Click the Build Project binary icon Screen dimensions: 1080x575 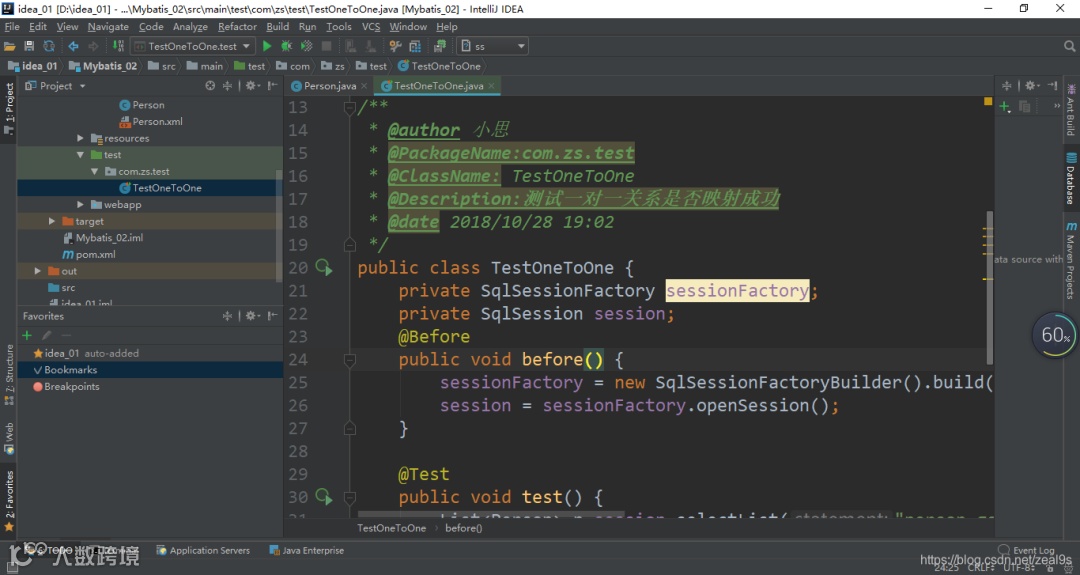(x=118, y=46)
